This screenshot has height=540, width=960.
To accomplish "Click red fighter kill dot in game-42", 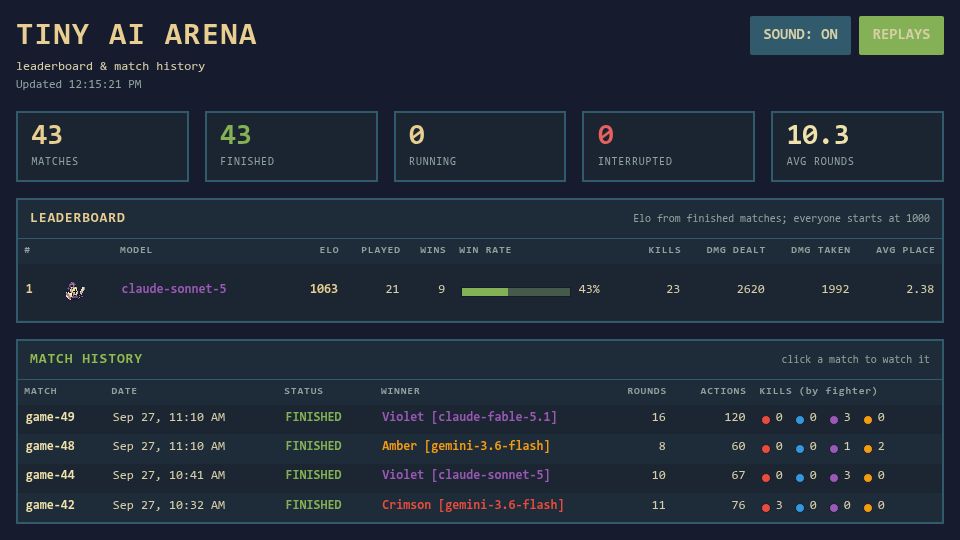I will point(765,508).
